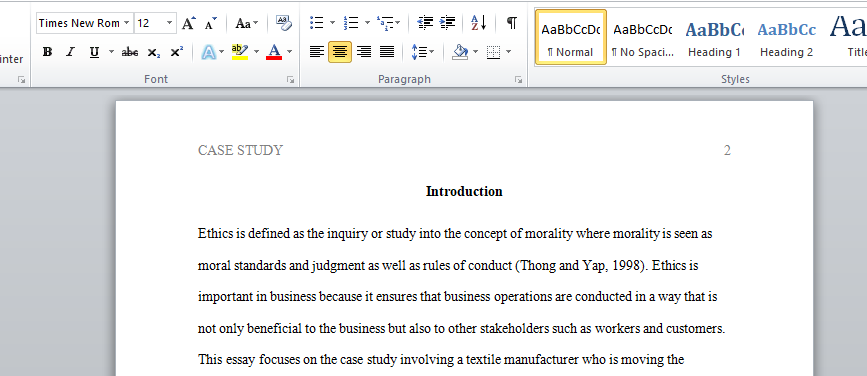867x376 pixels.
Task: Align text to the right
Action: point(363,52)
